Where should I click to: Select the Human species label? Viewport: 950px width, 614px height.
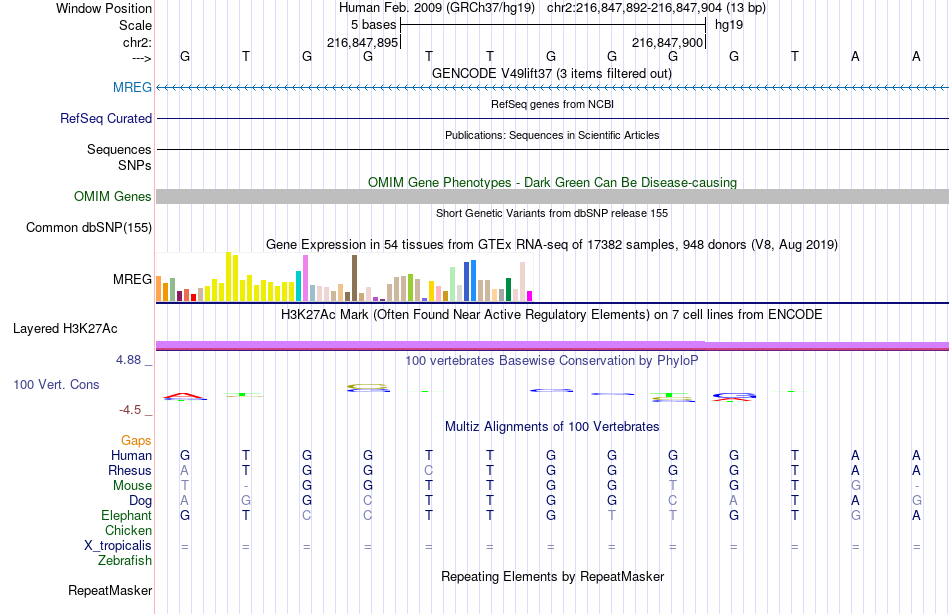(x=131, y=455)
